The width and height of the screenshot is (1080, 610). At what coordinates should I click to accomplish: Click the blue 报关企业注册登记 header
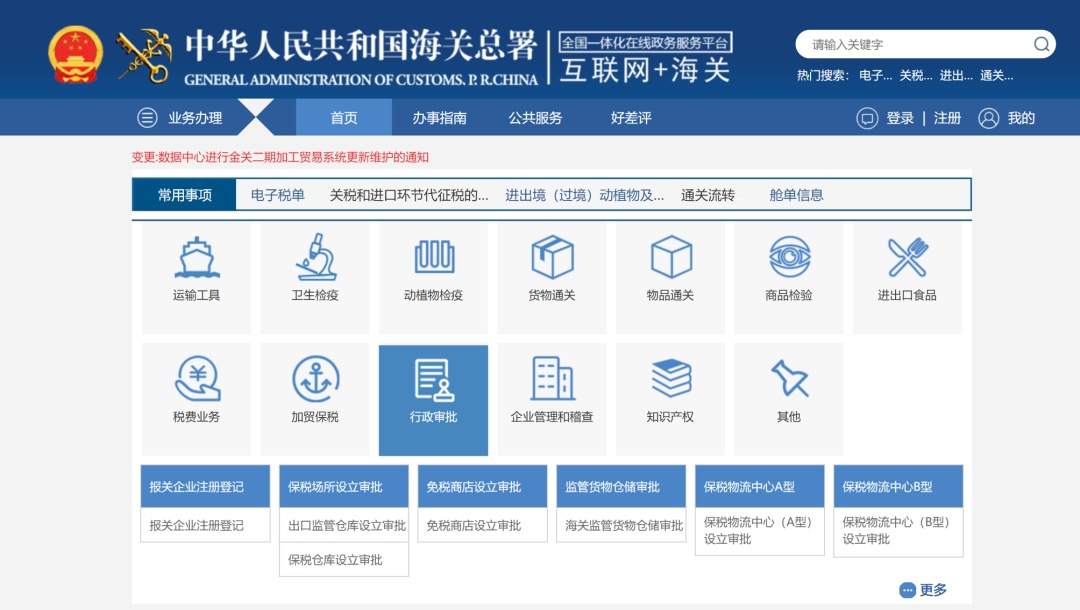[x=205, y=487]
